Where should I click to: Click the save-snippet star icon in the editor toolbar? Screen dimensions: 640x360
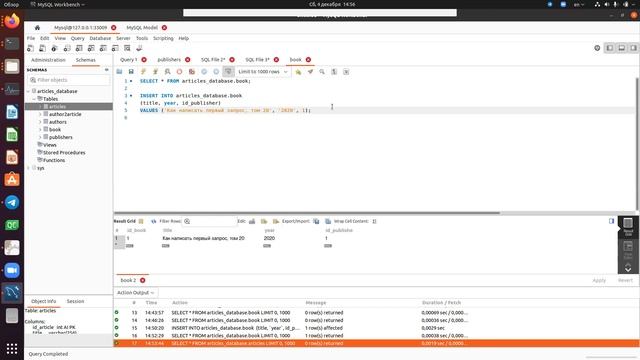click(298, 71)
